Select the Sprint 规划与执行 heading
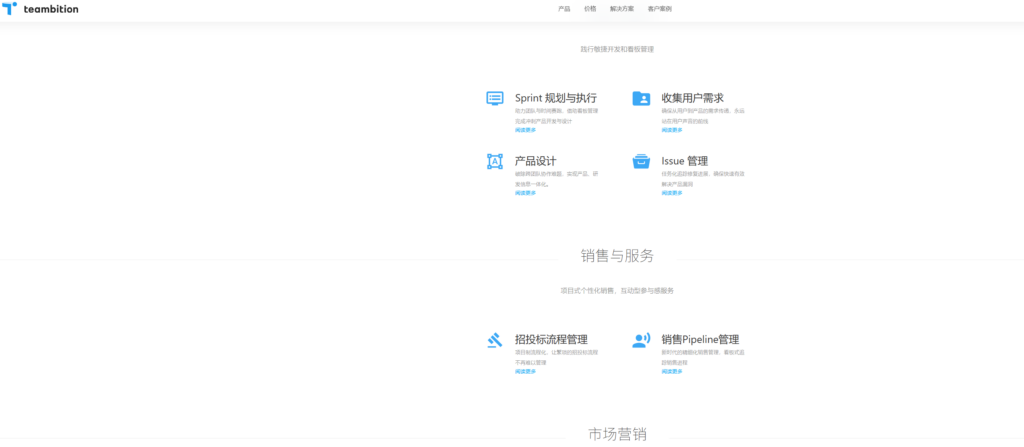The image size is (1024, 447). coord(555,98)
